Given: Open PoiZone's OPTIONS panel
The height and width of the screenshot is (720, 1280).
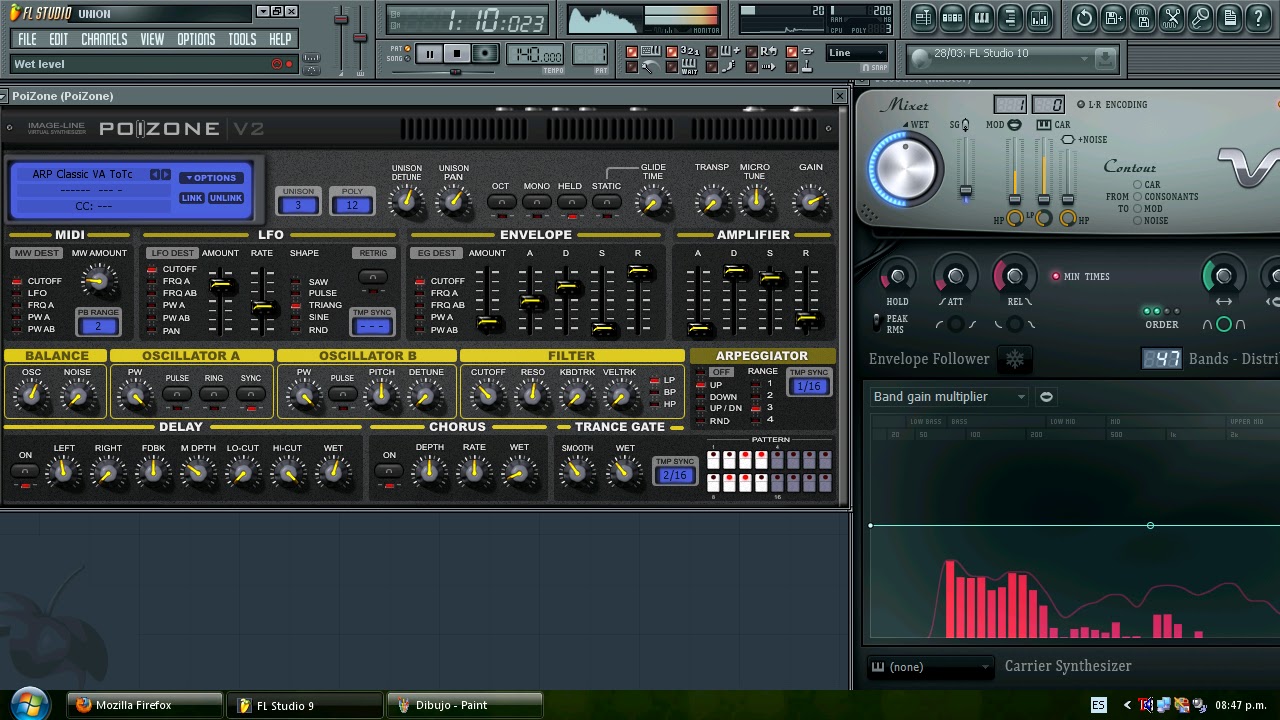Looking at the screenshot, I should (211, 177).
